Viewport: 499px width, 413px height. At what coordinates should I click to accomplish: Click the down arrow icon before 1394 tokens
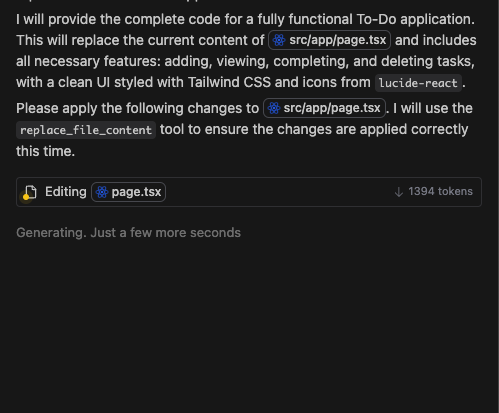point(399,192)
